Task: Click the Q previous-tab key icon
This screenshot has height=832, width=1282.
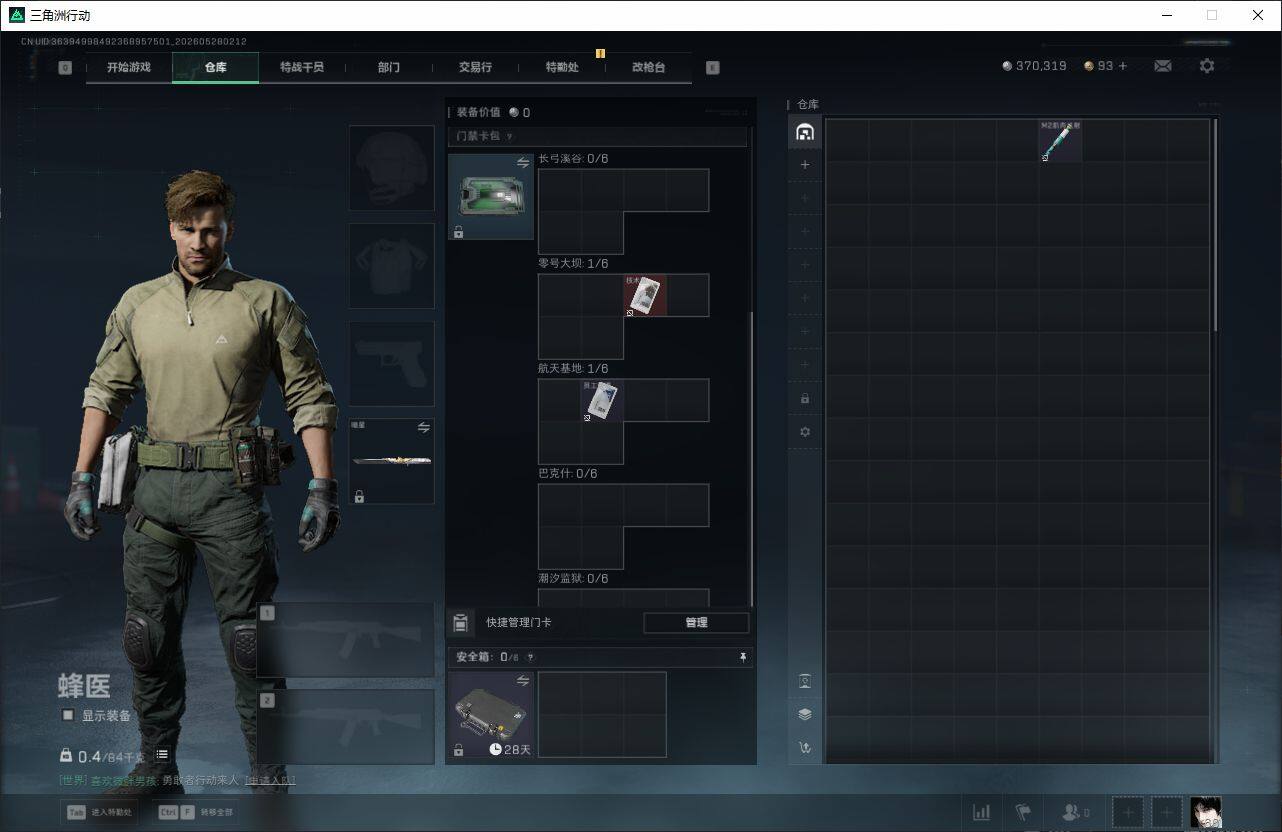Action: 65,68
